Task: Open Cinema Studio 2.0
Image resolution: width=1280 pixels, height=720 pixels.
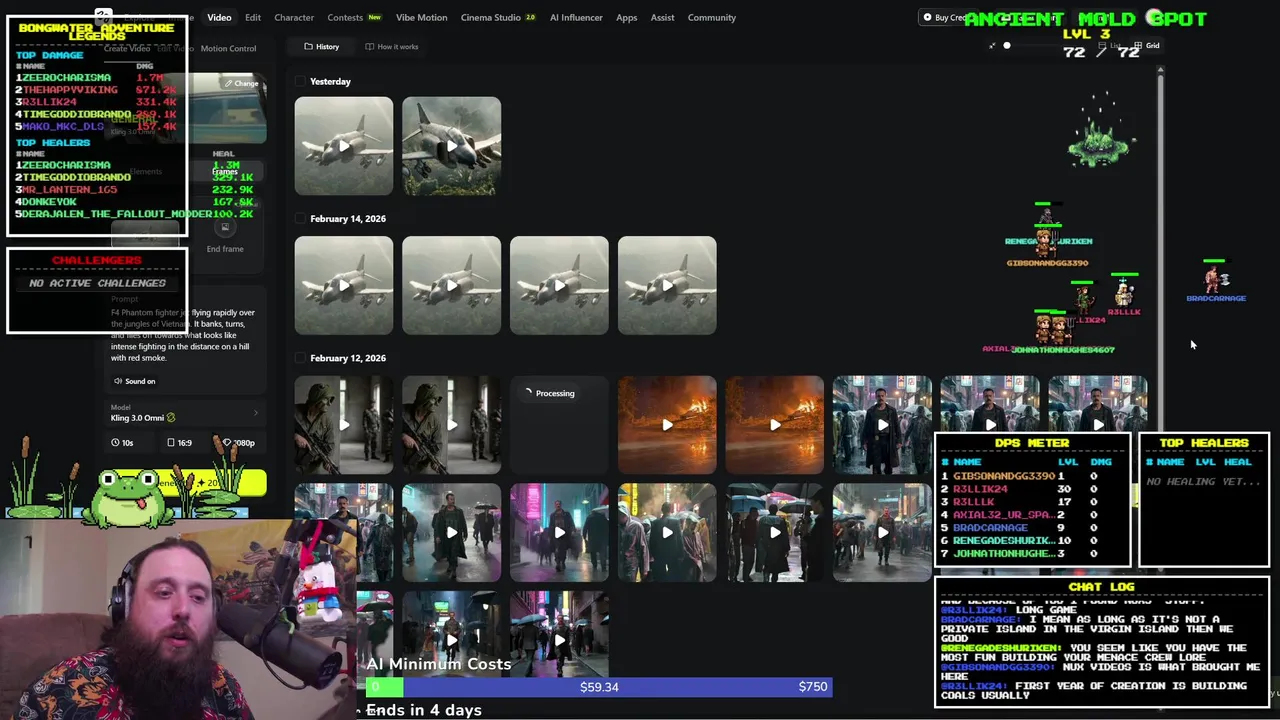Action: [x=498, y=17]
